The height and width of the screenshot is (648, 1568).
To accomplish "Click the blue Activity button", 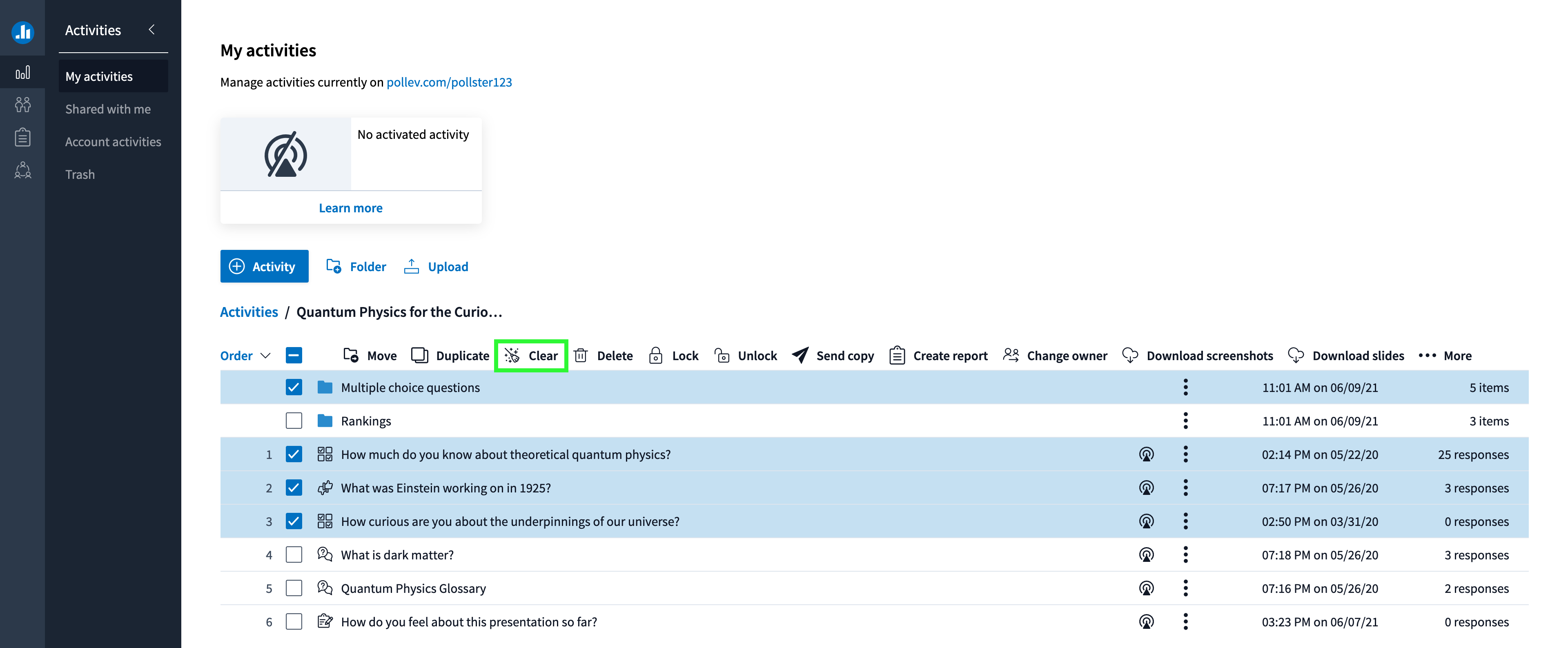I will 264,267.
